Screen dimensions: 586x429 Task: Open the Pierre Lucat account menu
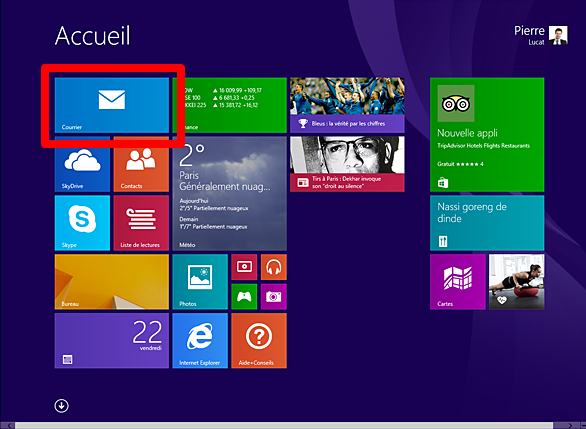click(x=541, y=36)
